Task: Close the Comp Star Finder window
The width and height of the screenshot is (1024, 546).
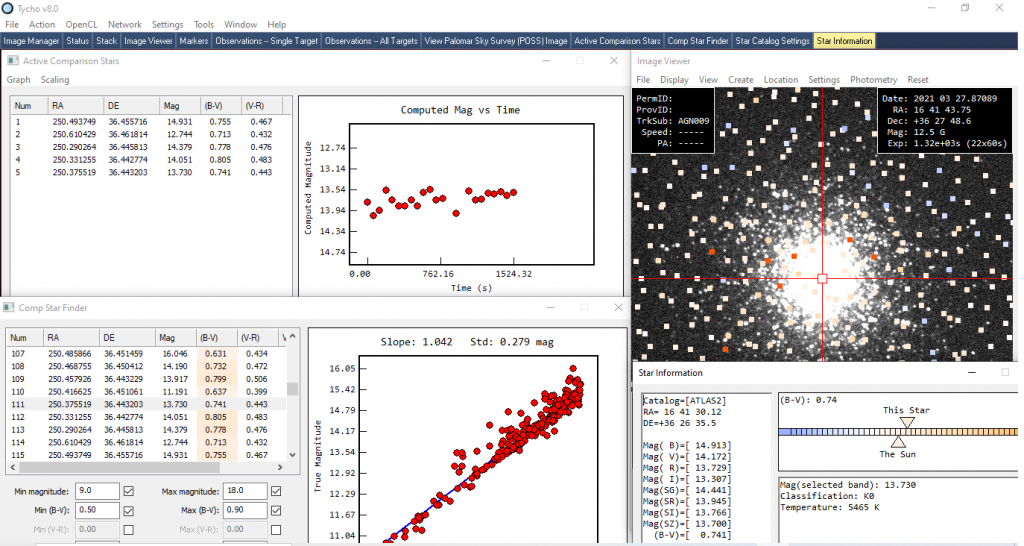Action: tap(618, 307)
